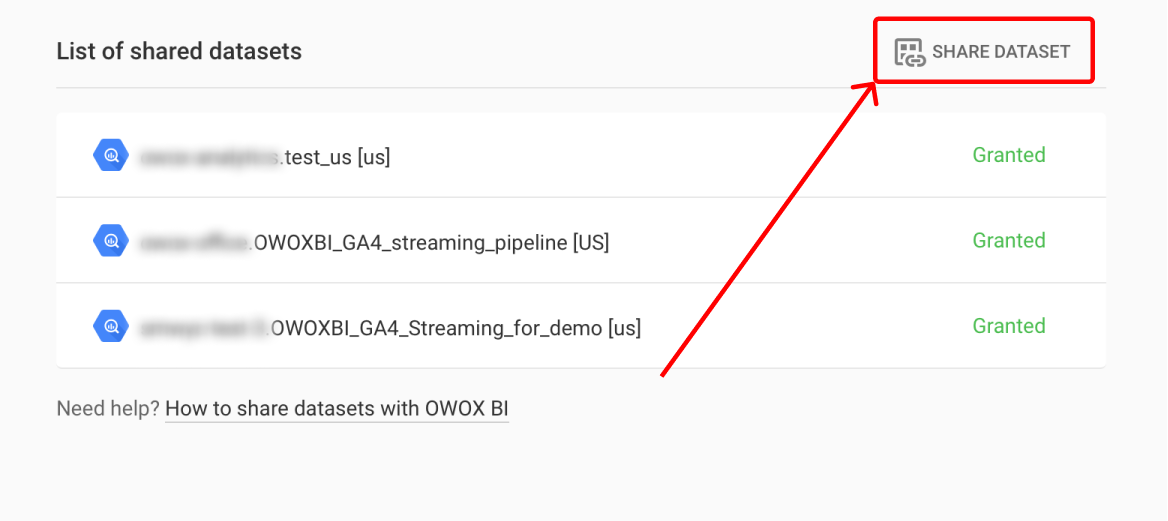1168x521 pixels.
Task: Select the test_us [us] dataset name
Action: click(x=337, y=157)
